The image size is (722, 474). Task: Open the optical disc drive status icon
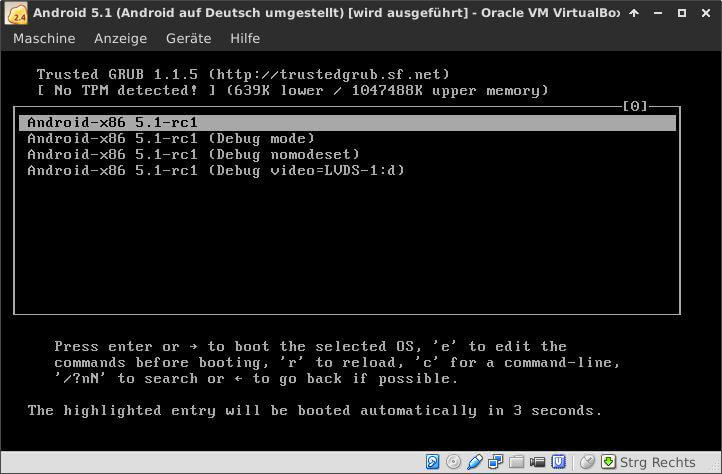[x=454, y=462]
